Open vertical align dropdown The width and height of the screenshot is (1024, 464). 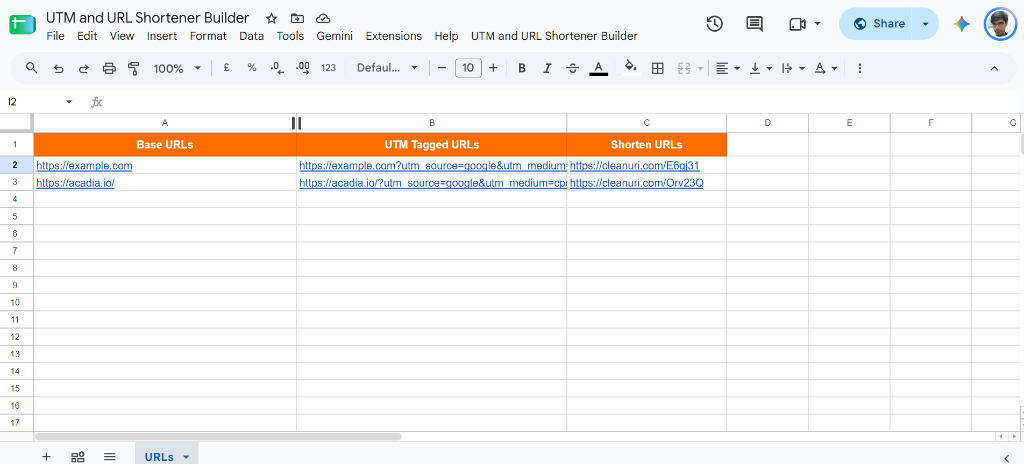[x=761, y=68]
